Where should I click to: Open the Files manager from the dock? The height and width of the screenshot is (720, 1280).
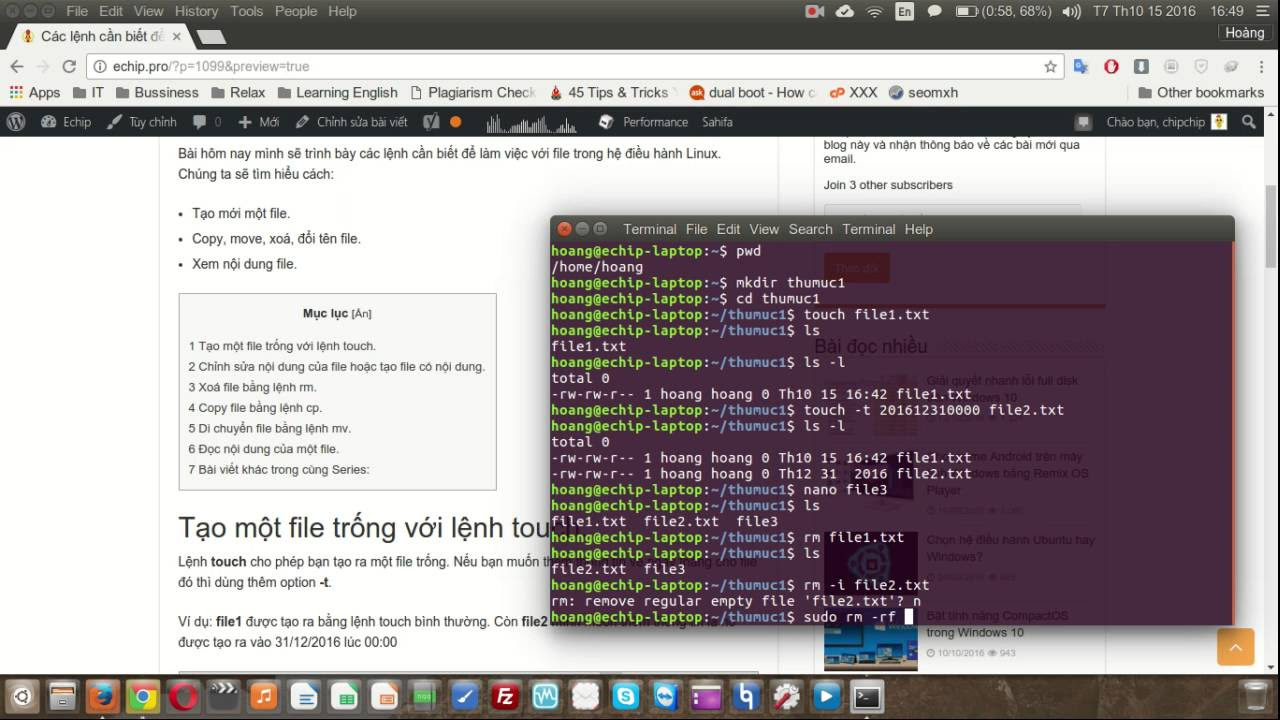click(61, 696)
